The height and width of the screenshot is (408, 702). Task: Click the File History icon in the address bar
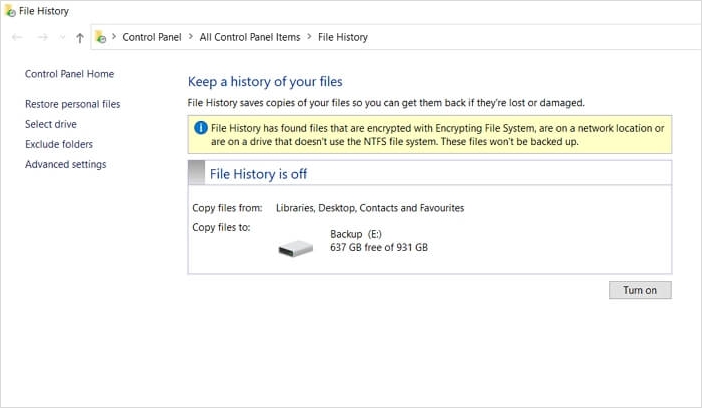point(100,37)
